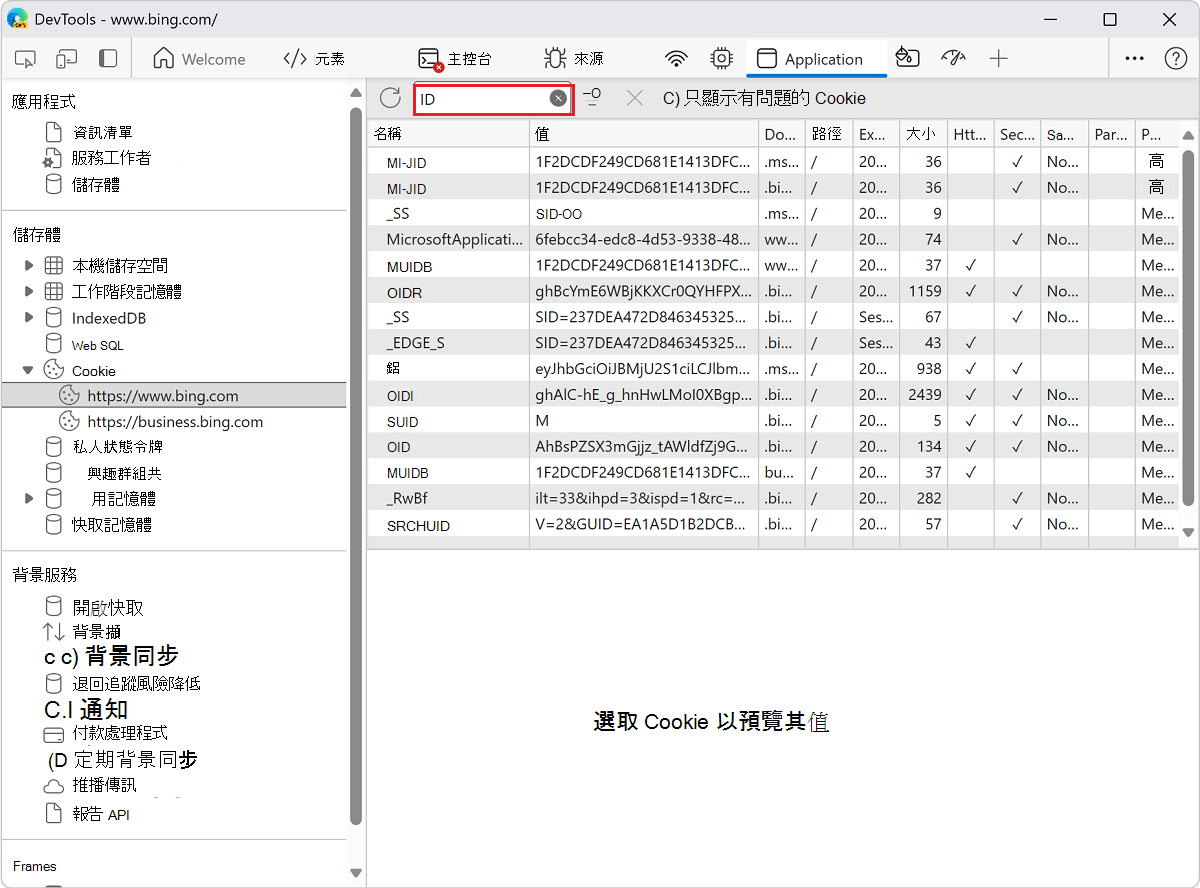
Task: Expand the 本機儲存空間 tree
Action: pos(29,264)
